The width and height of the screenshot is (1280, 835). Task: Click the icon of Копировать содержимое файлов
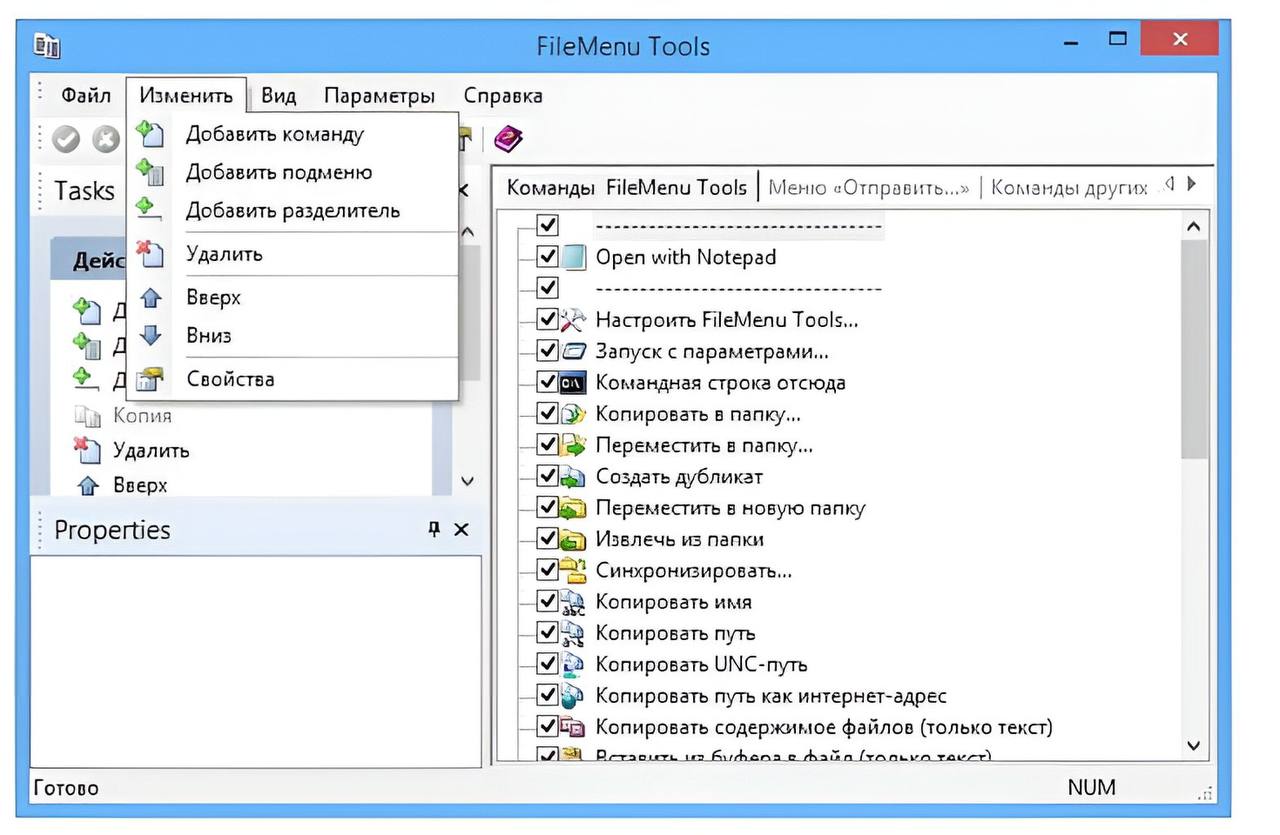pyautogui.click(x=573, y=727)
